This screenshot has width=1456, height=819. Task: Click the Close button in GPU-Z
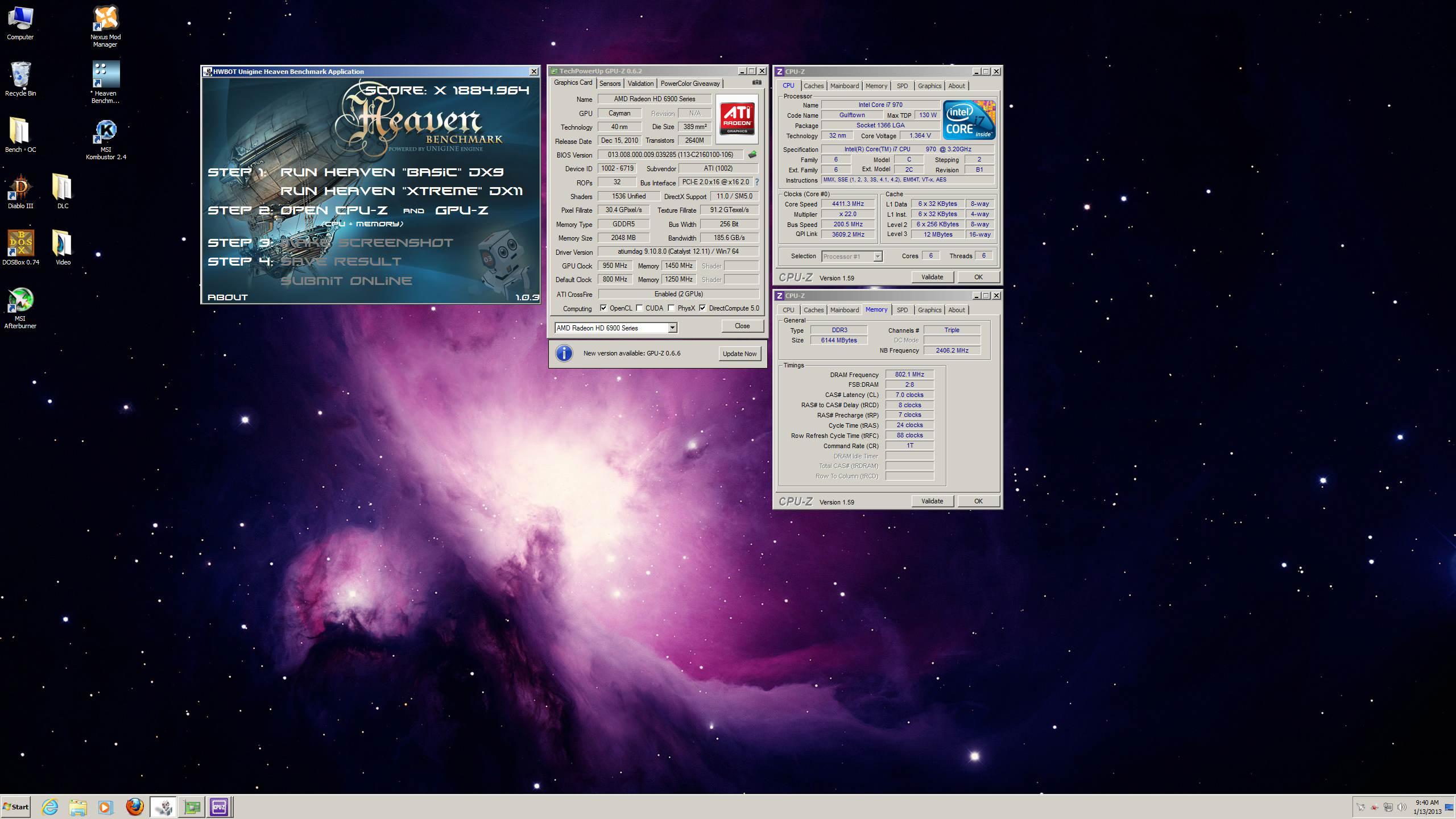pos(742,326)
